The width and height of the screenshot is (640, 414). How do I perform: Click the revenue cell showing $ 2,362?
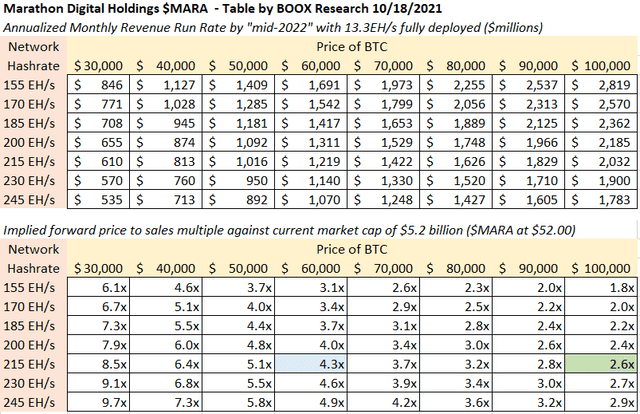point(601,123)
